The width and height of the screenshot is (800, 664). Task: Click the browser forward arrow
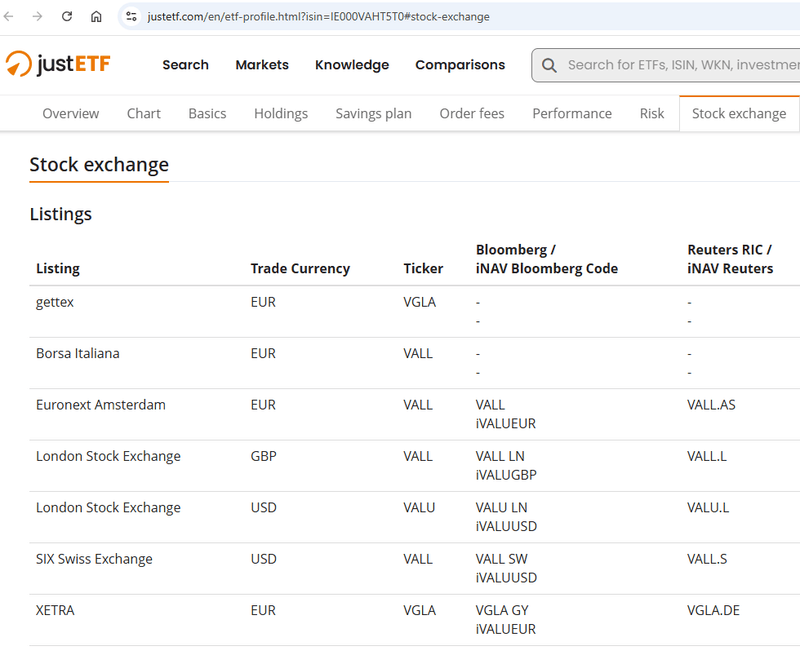coord(37,16)
